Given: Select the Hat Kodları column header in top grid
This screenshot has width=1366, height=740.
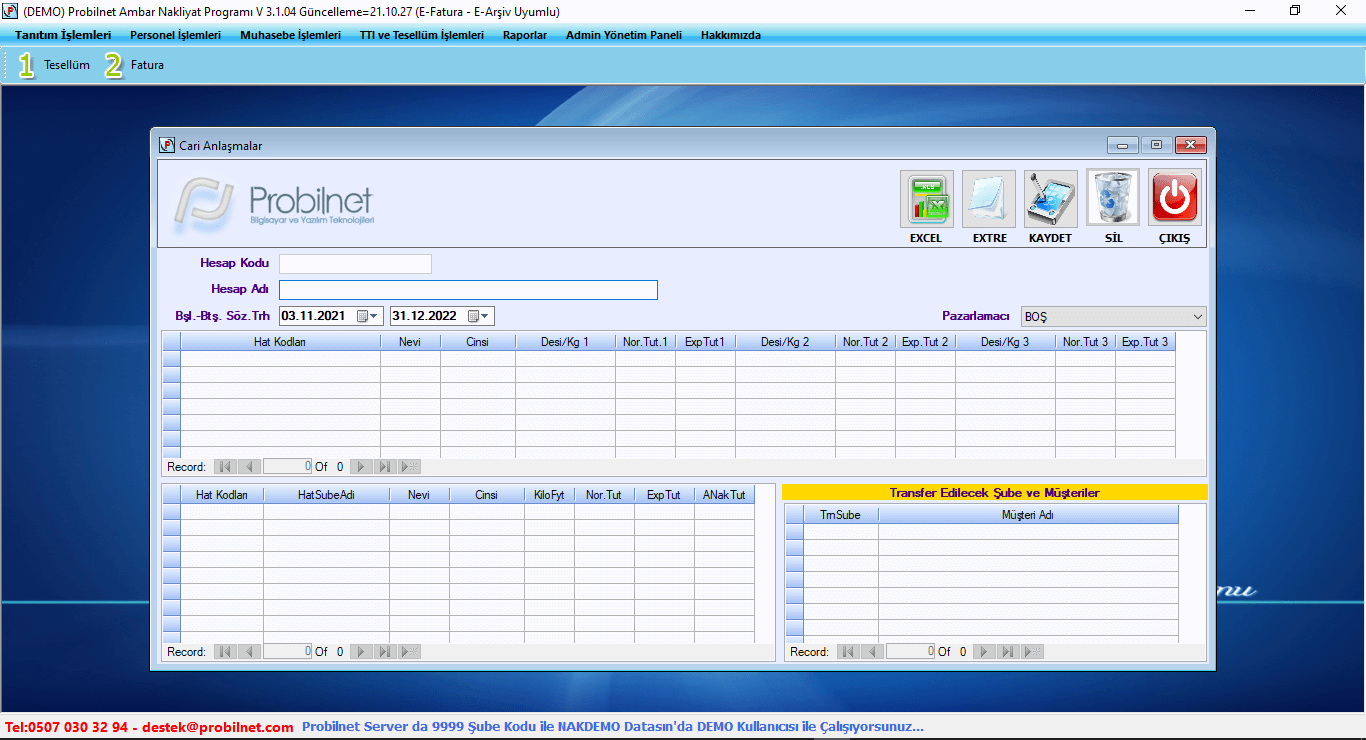Looking at the screenshot, I should (280, 342).
